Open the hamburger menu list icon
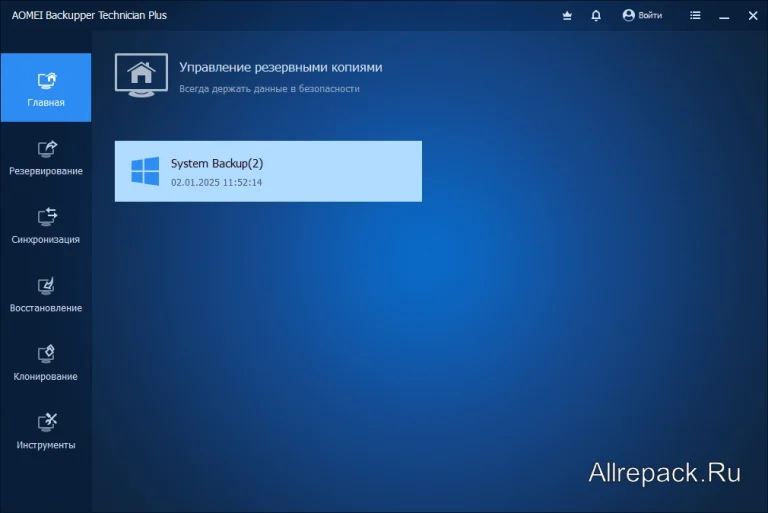768x513 pixels. [x=695, y=16]
